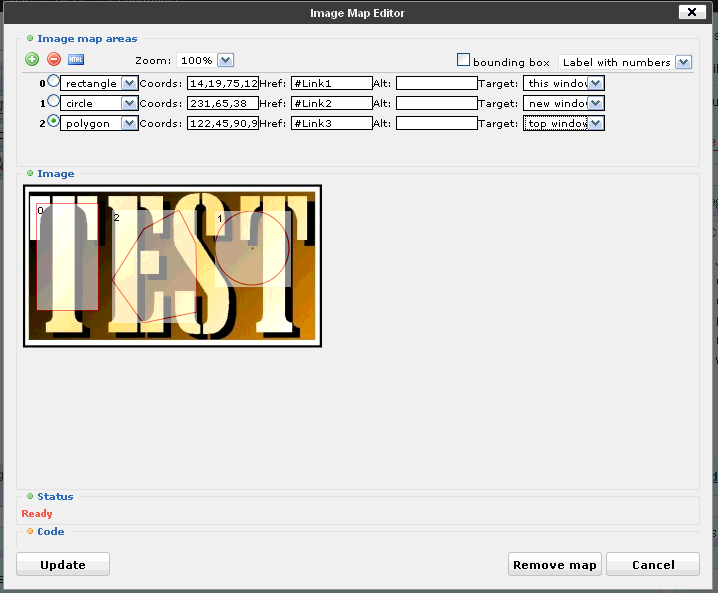Open the 'new window' target dropdown
Screen dimensions: 718x593
[564, 103]
